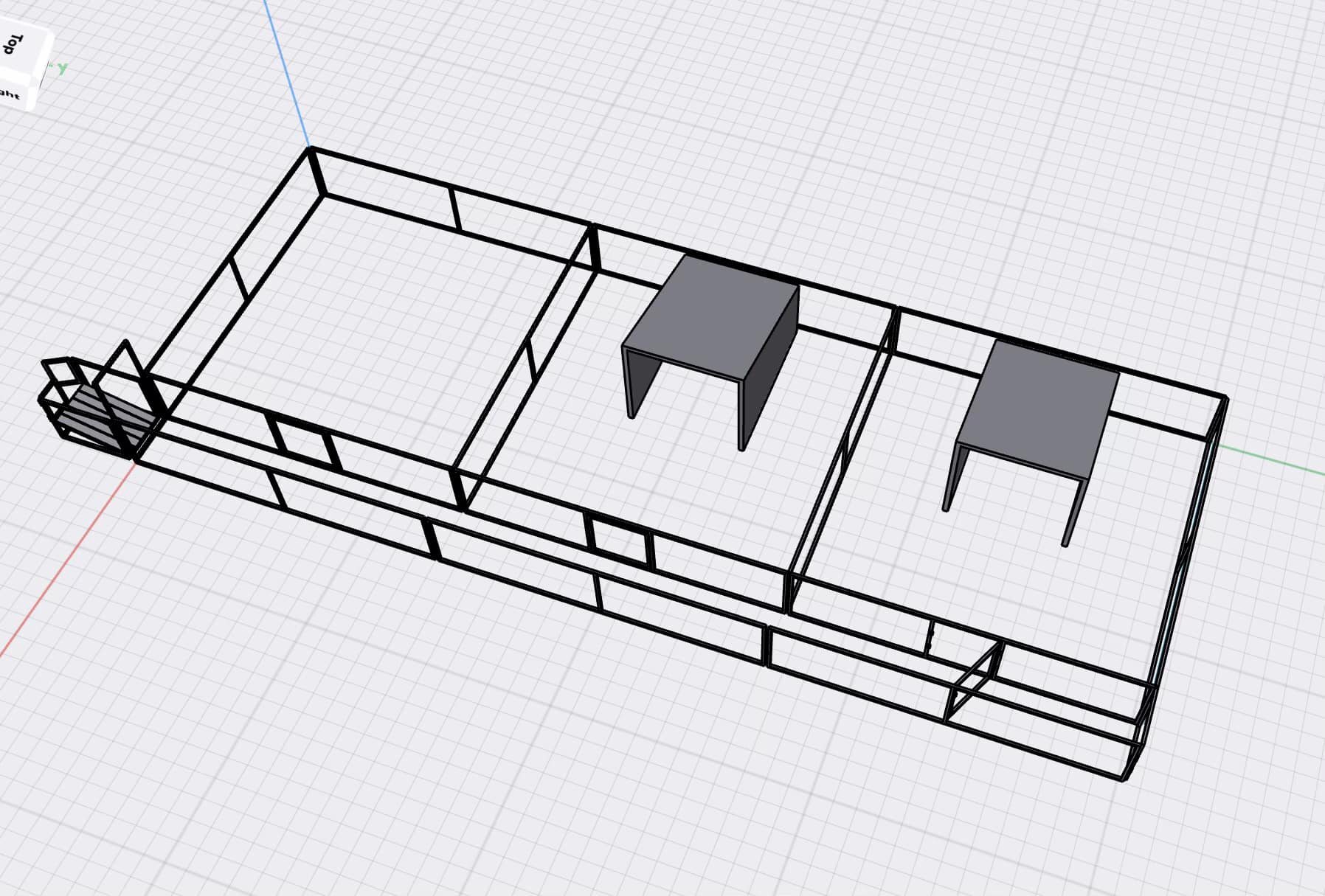1325x896 pixels.
Task: Click the far-right top corner of the frame
Action: pos(1224,399)
